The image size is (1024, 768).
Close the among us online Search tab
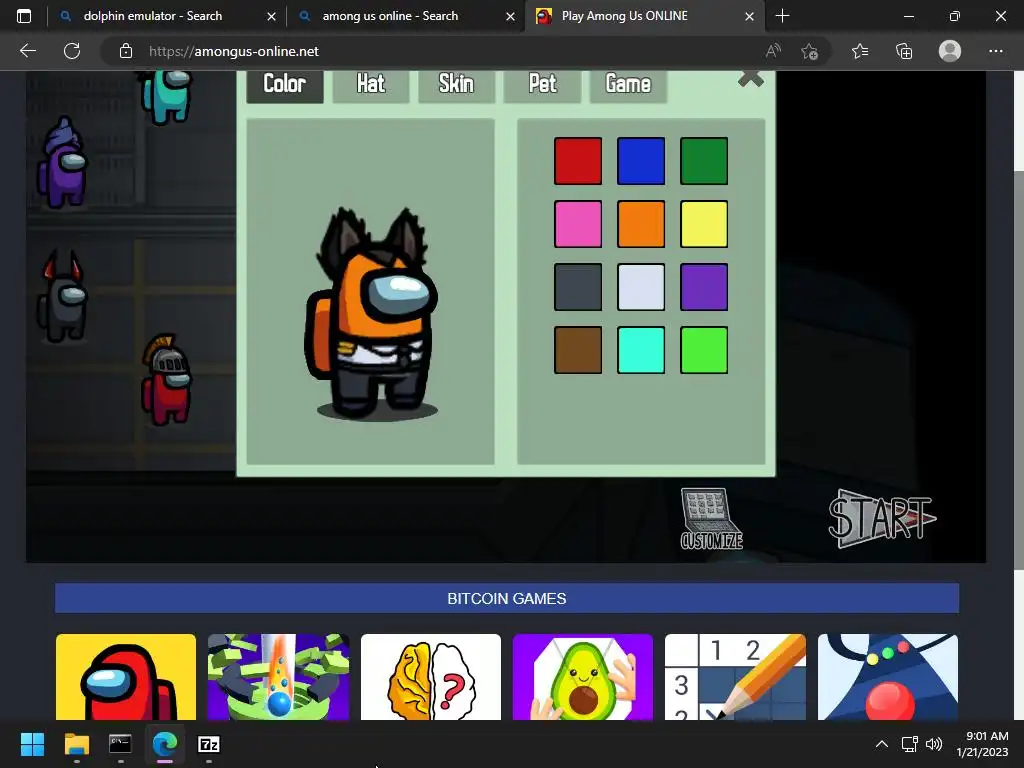coord(510,16)
